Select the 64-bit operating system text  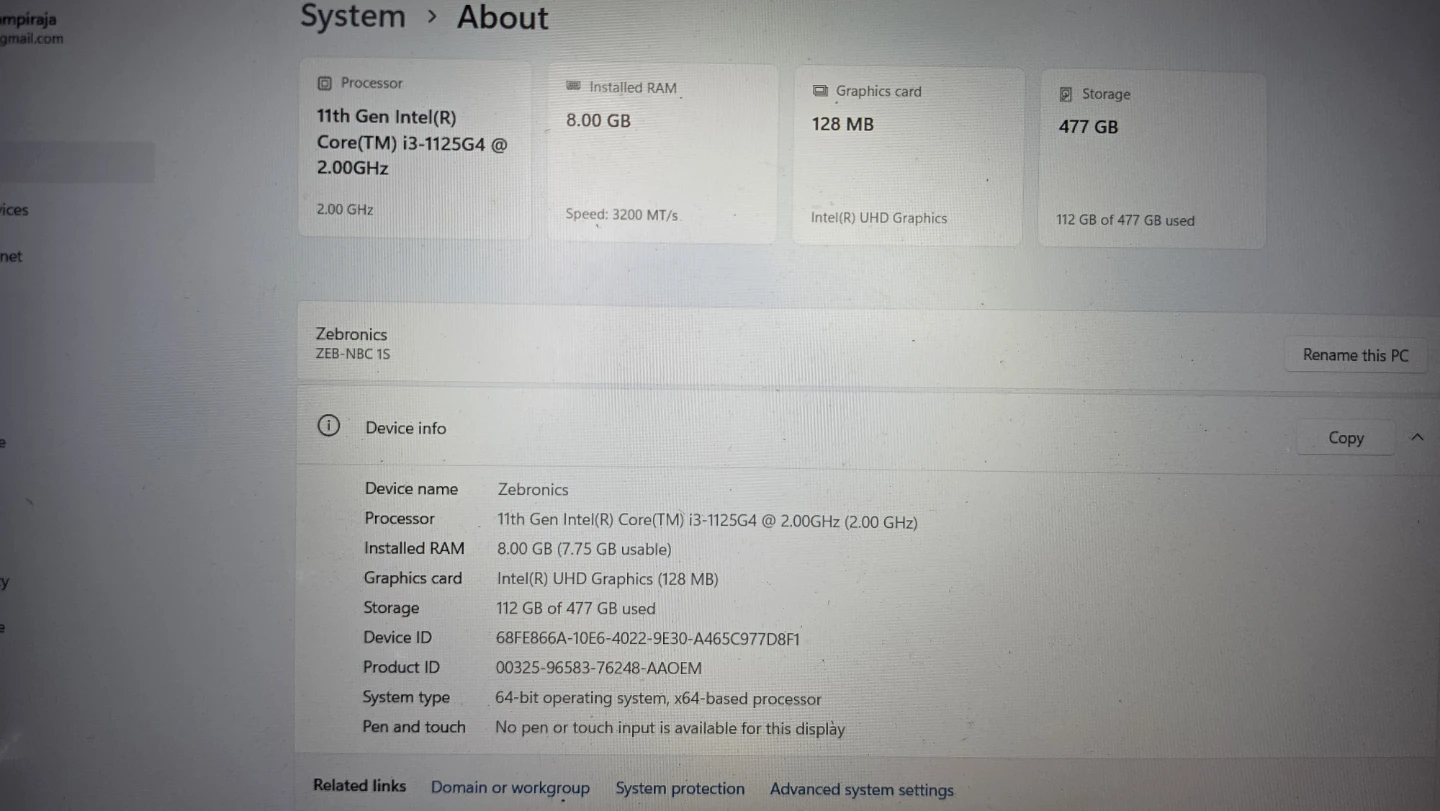tap(658, 699)
